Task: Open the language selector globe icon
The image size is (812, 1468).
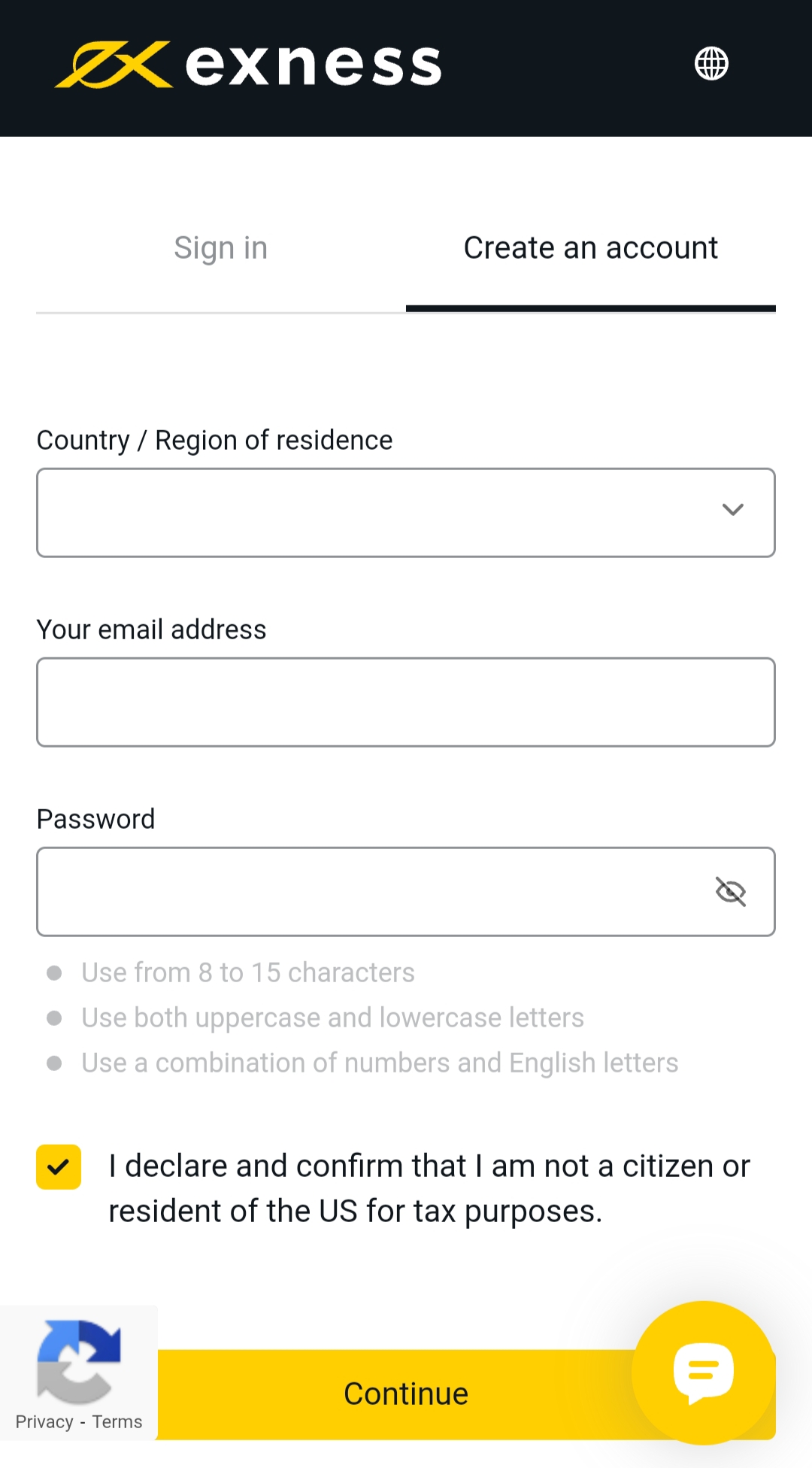Action: coord(710,63)
